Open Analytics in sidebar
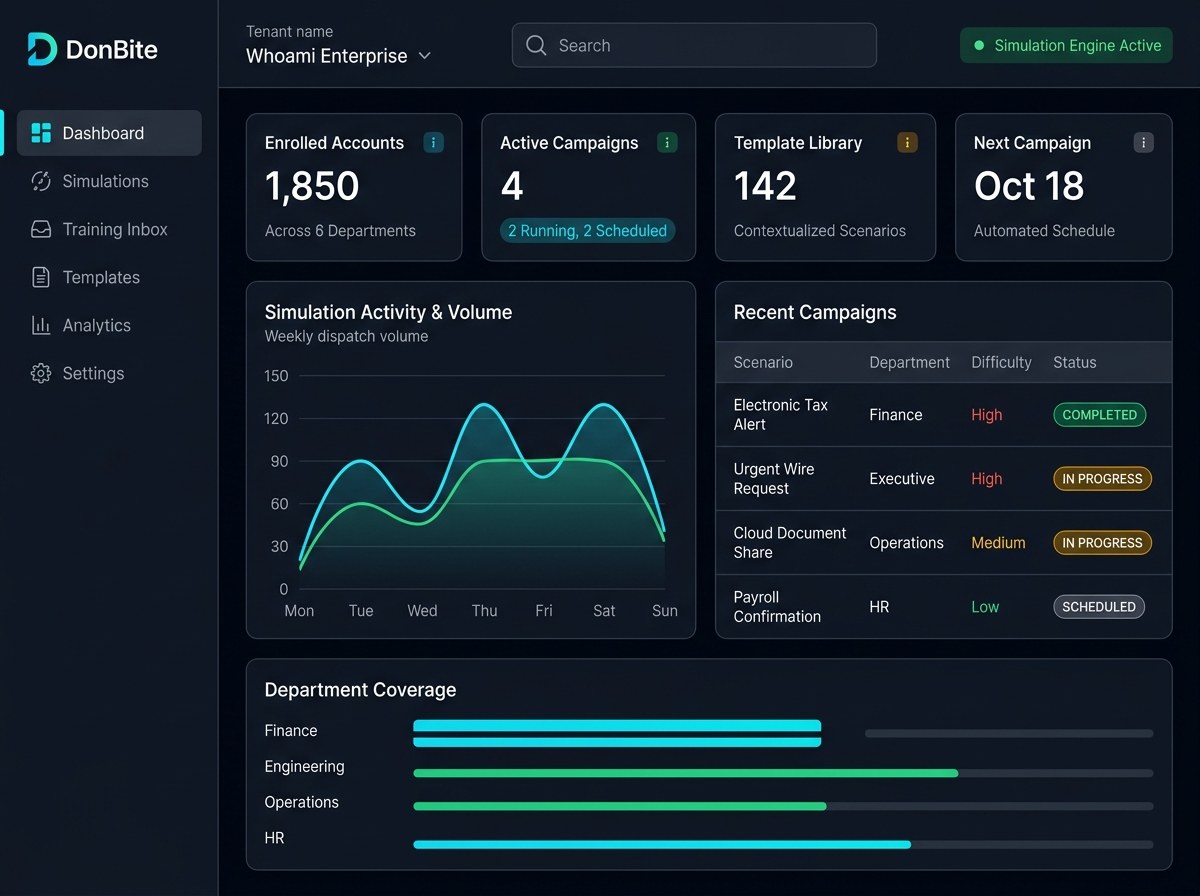The height and width of the screenshot is (896, 1200). click(x=109, y=325)
